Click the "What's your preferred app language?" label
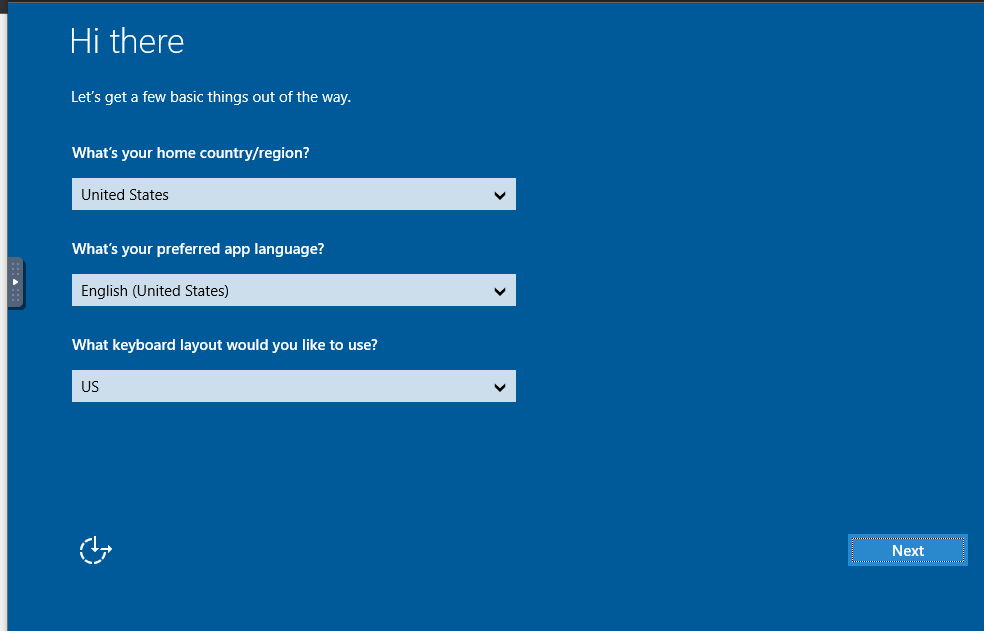Screen dimensions: 984x631 tap(198, 249)
